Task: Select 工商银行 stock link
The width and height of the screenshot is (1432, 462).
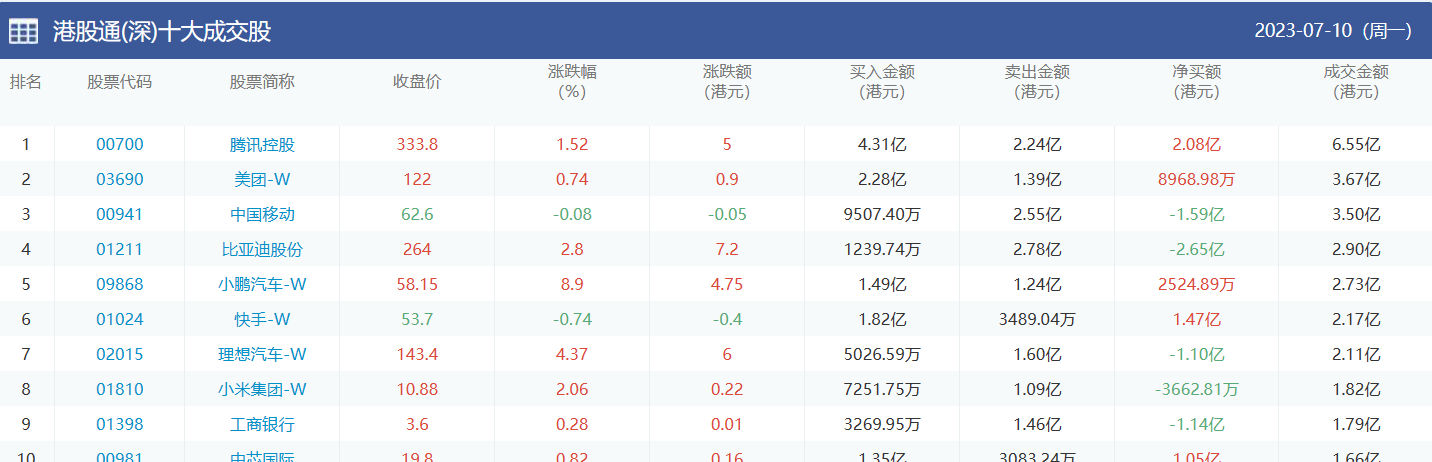Action: [262, 424]
